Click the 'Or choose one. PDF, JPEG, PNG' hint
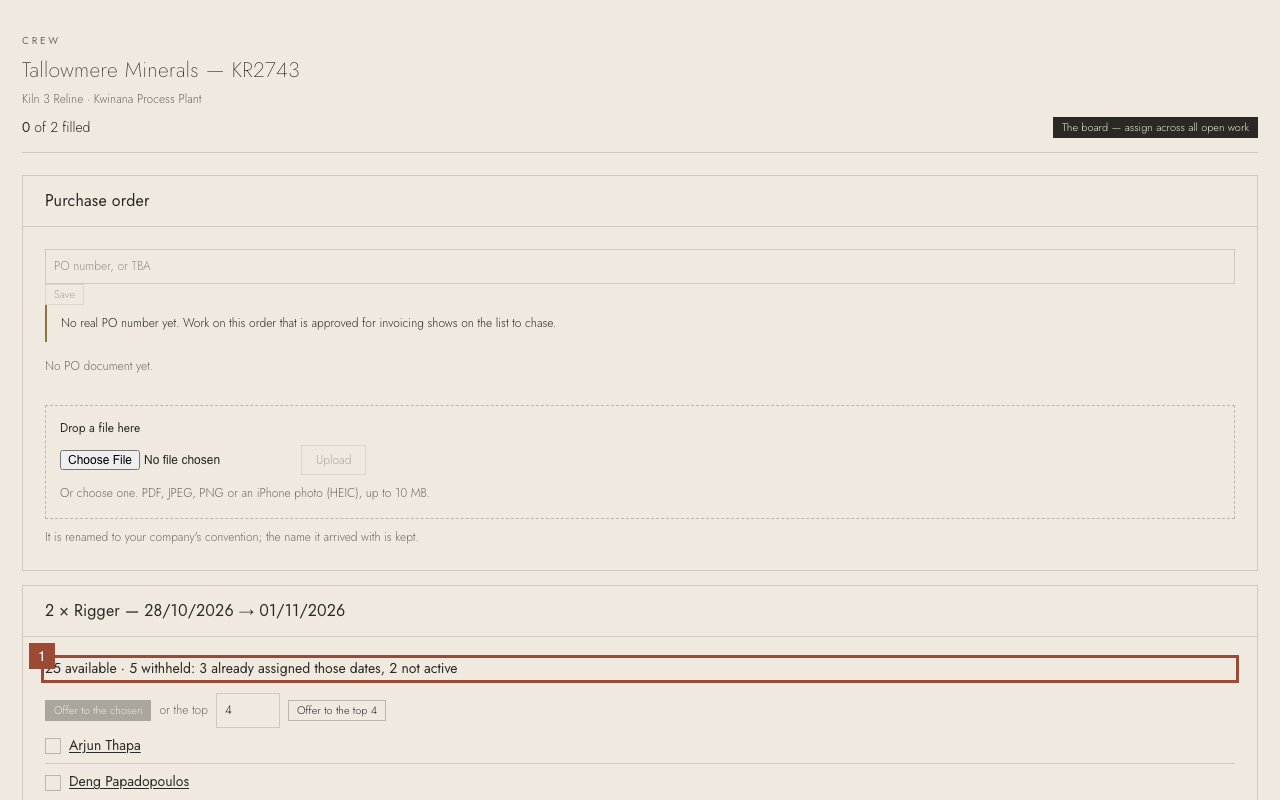 244,493
